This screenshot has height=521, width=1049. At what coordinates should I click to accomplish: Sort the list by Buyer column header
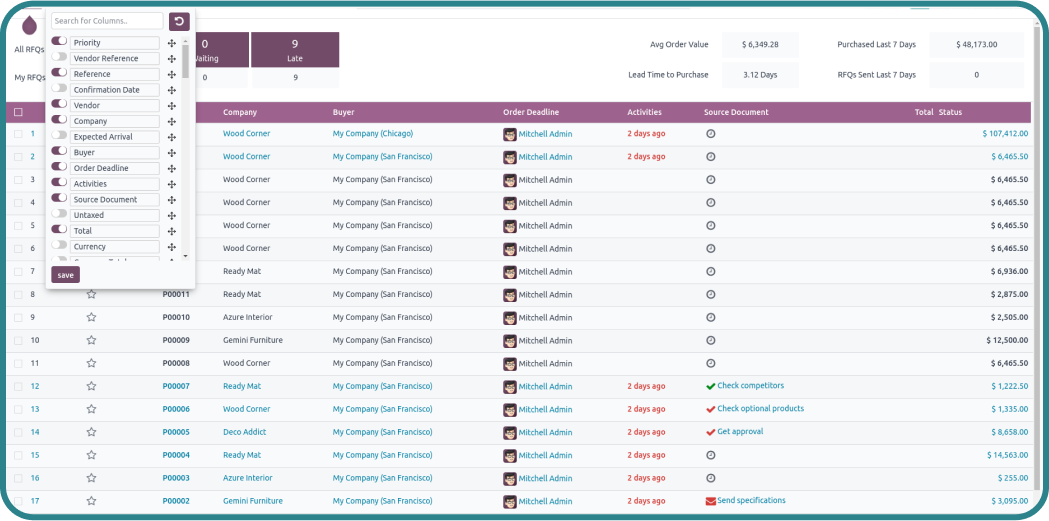tap(343, 112)
